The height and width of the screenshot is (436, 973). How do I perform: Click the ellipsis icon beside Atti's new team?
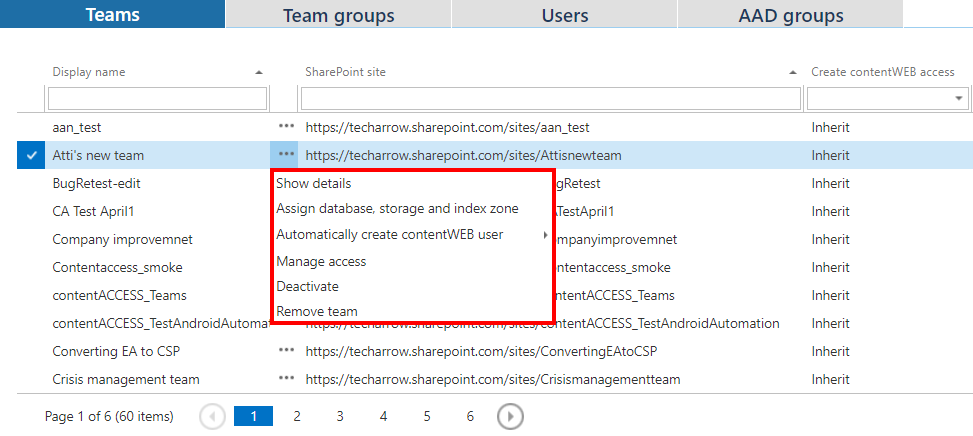coord(287,155)
